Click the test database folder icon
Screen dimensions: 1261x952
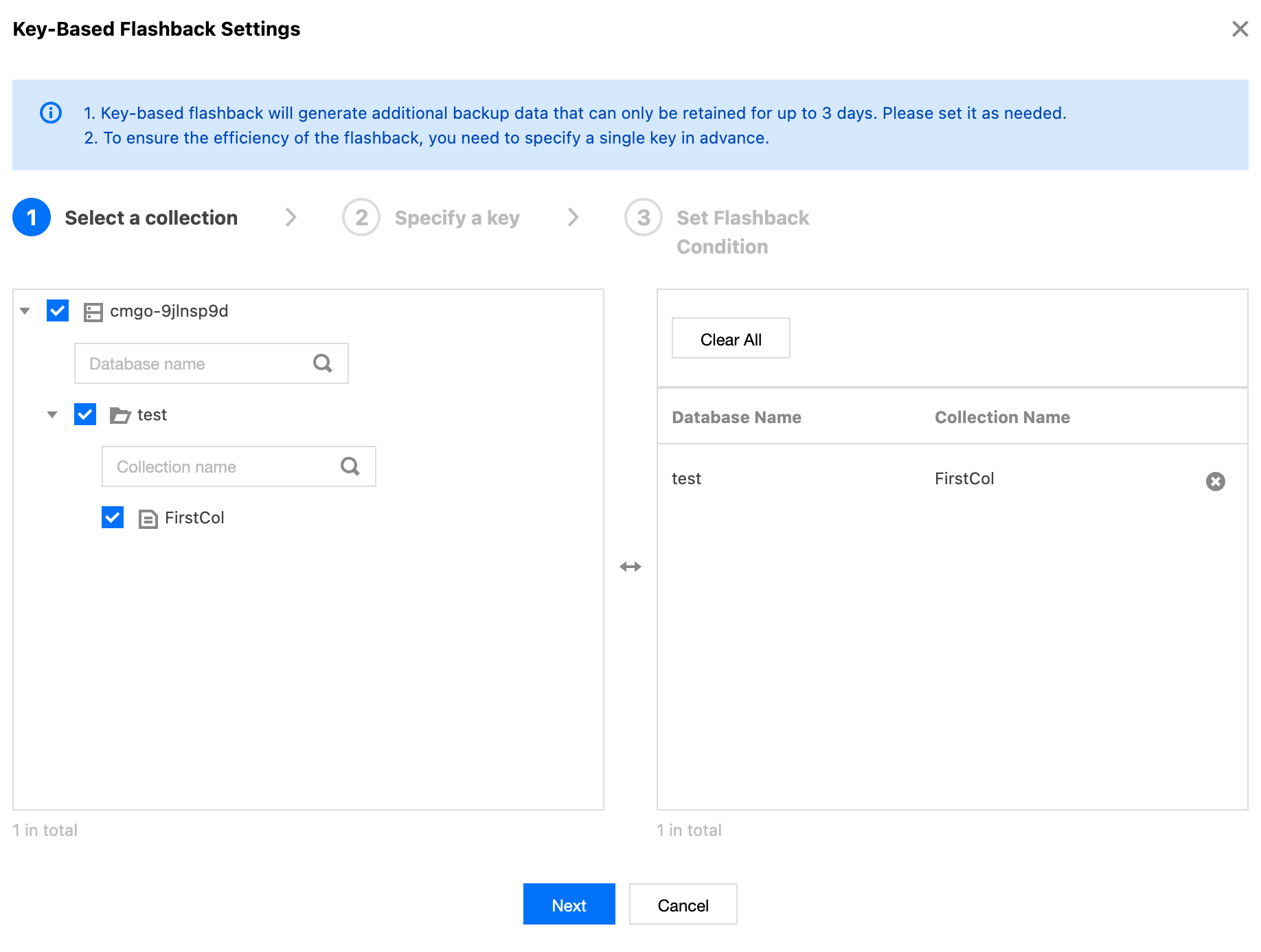tap(120, 416)
